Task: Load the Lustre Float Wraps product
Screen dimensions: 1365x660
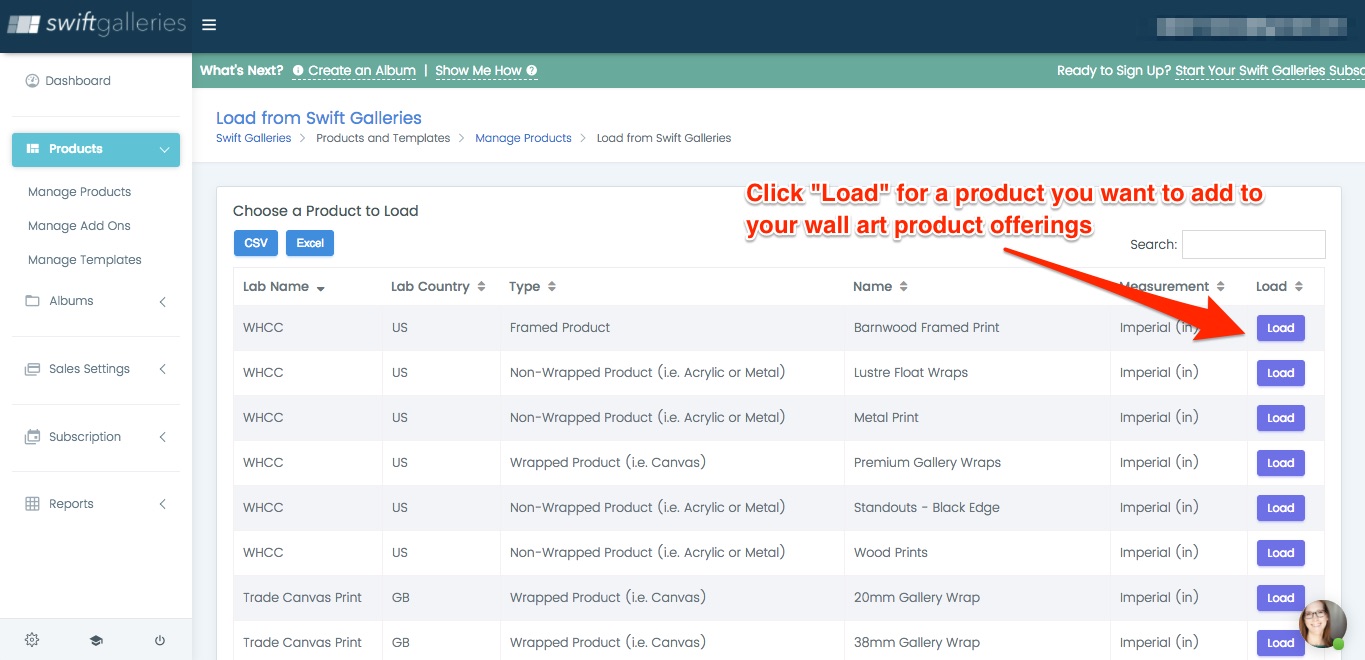Action: pyautogui.click(x=1280, y=373)
